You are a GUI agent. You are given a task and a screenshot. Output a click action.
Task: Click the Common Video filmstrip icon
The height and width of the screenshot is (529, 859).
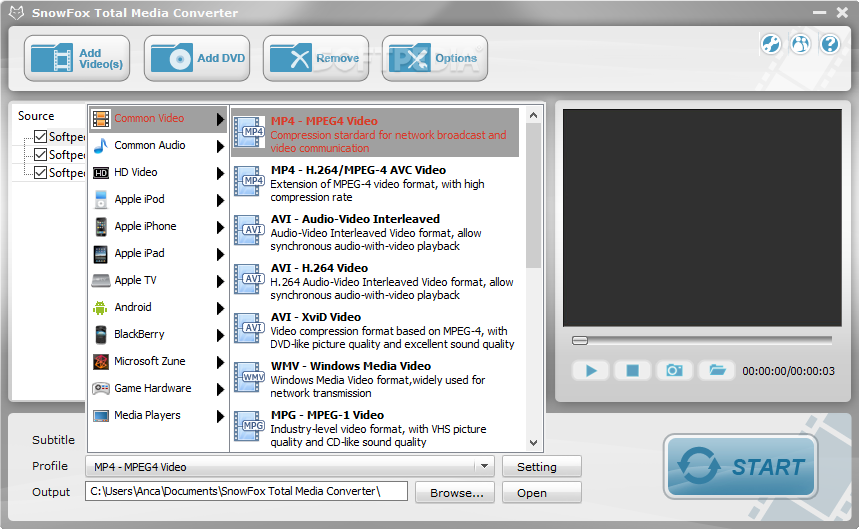click(101, 119)
